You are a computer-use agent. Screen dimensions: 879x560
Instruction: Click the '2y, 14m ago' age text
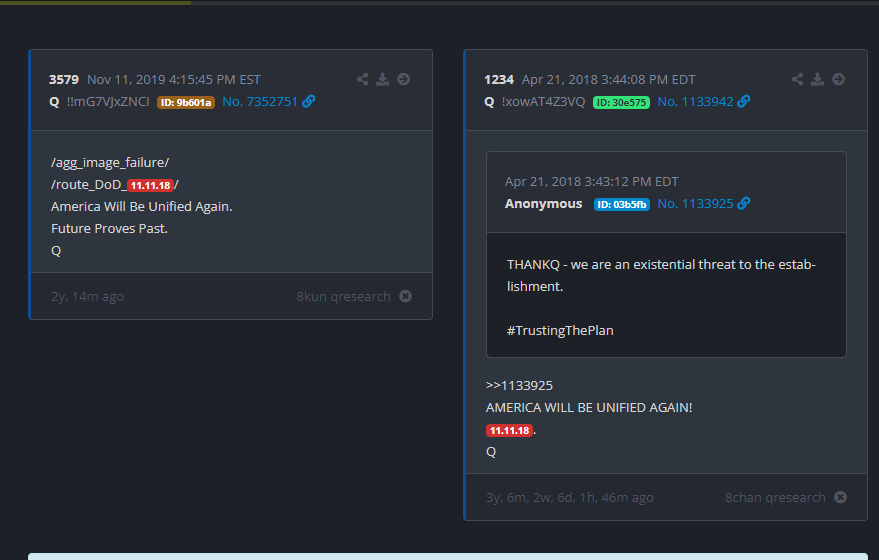(x=87, y=297)
